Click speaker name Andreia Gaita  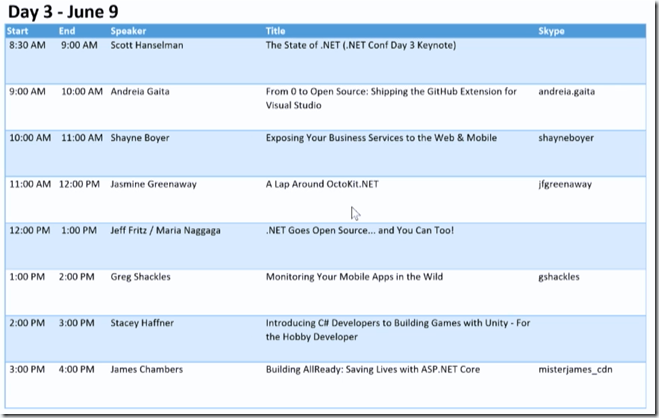(140, 92)
